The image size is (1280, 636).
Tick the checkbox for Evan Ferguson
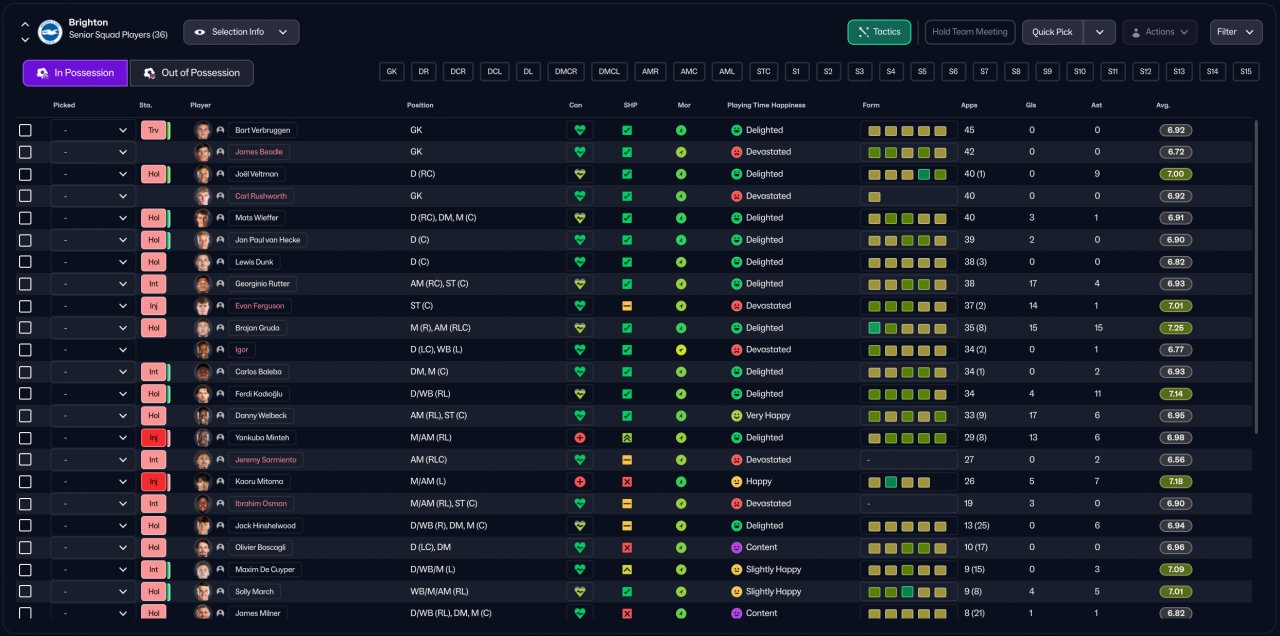click(x=25, y=306)
